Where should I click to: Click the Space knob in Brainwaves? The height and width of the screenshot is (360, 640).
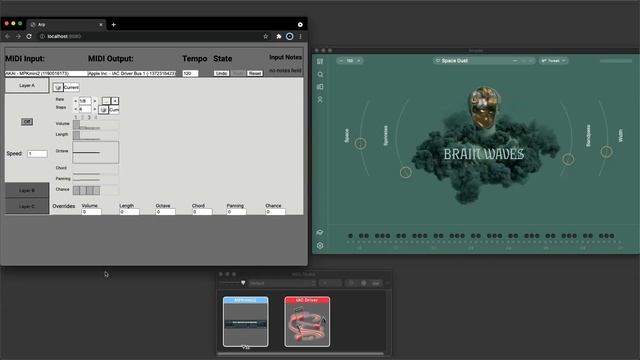point(360,144)
